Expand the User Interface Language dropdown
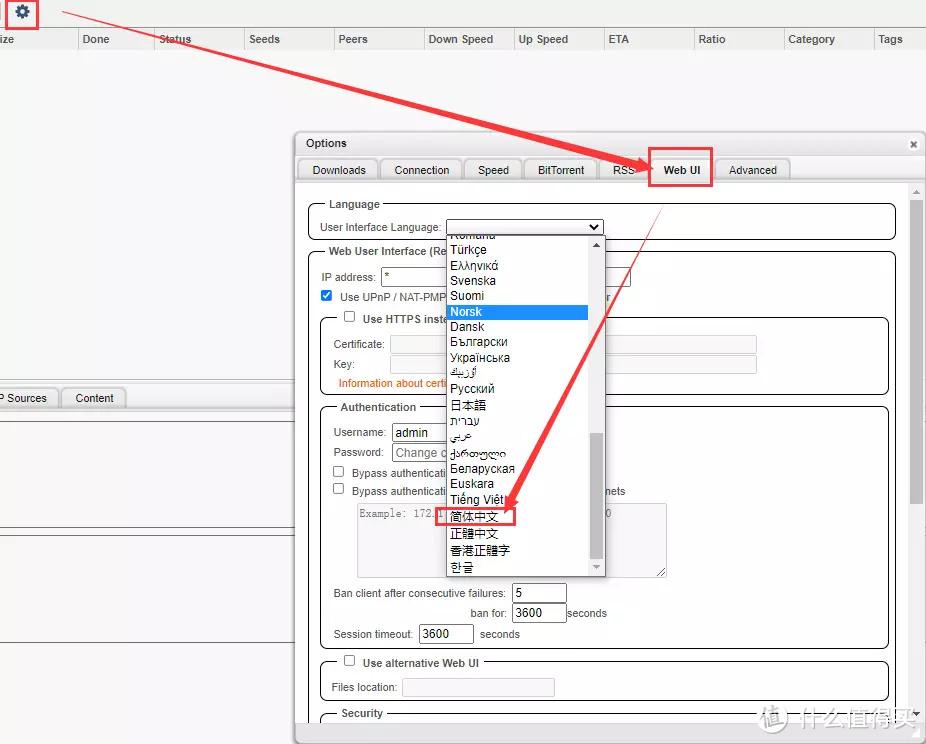 [x=524, y=227]
